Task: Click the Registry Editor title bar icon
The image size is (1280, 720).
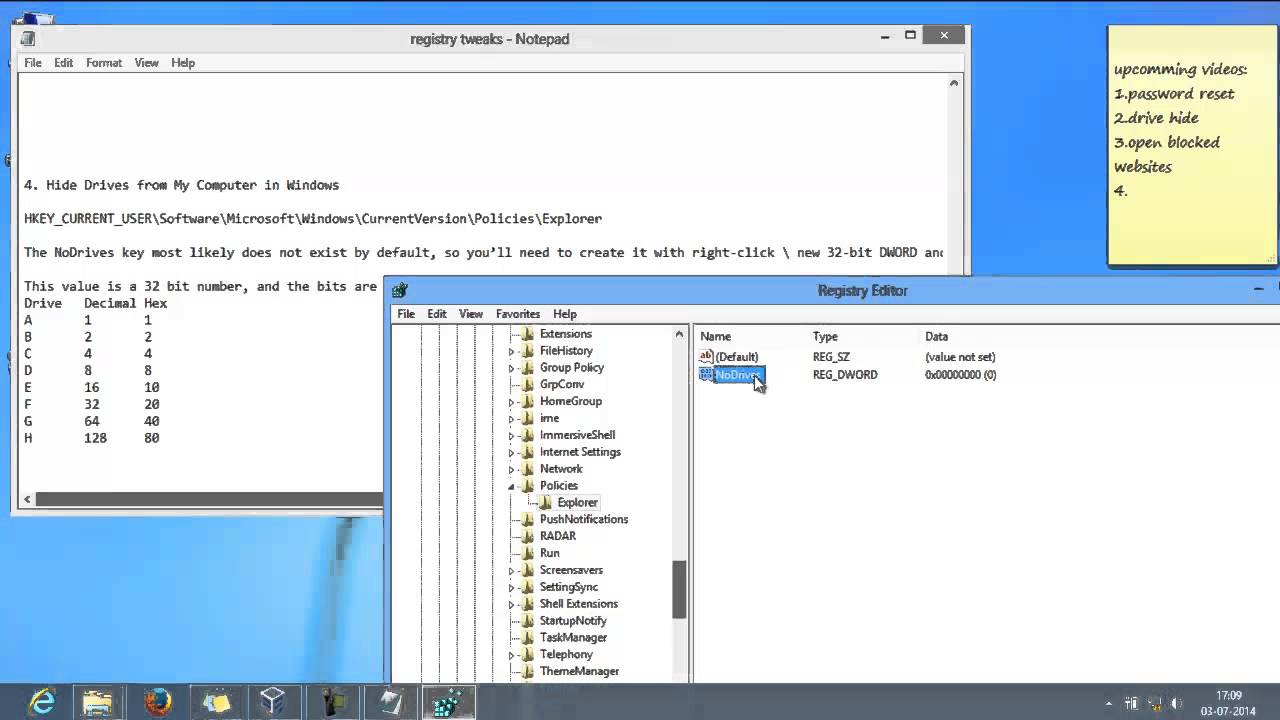Action: point(400,290)
